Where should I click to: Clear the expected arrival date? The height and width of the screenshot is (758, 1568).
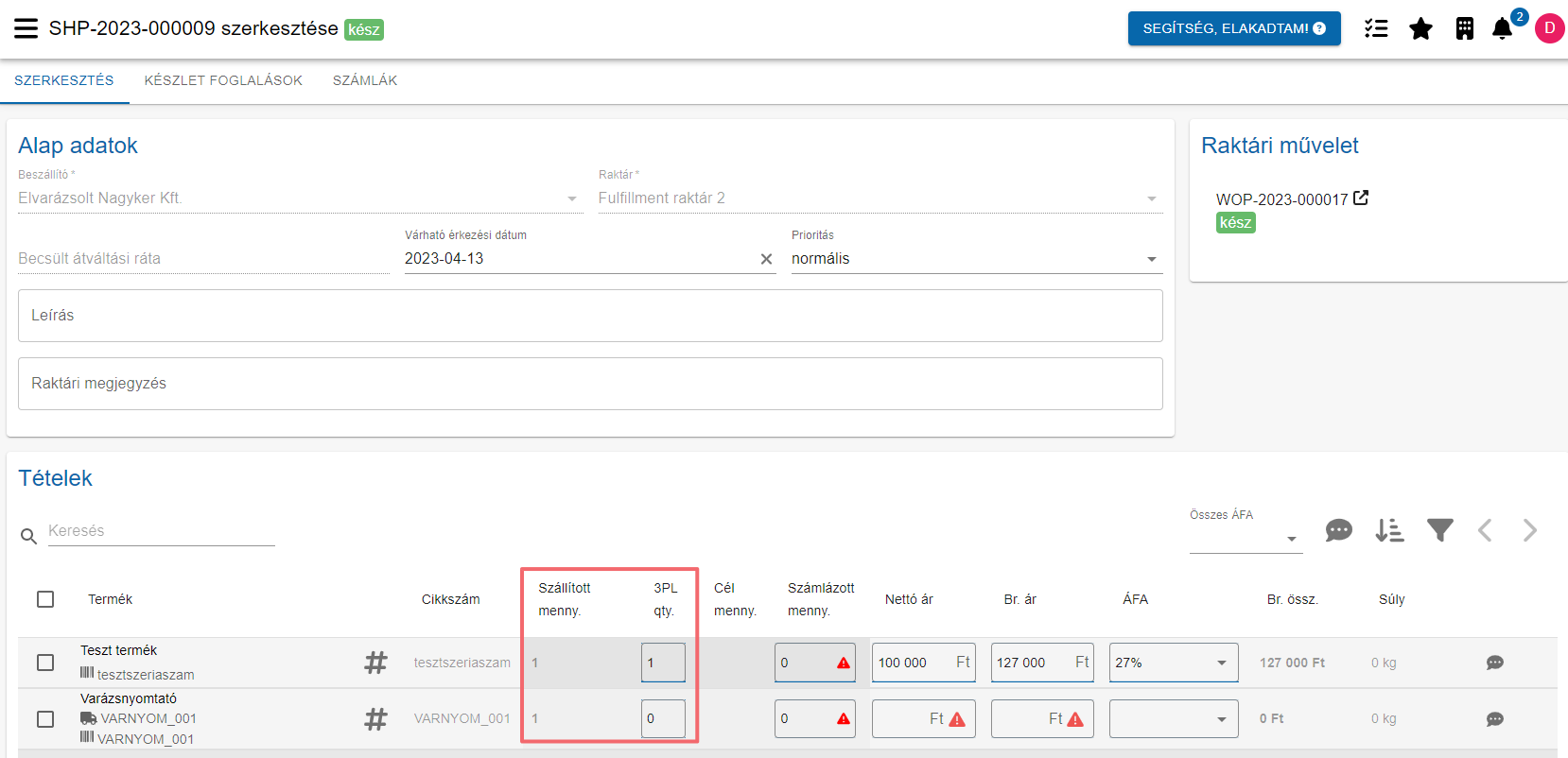tap(766, 259)
